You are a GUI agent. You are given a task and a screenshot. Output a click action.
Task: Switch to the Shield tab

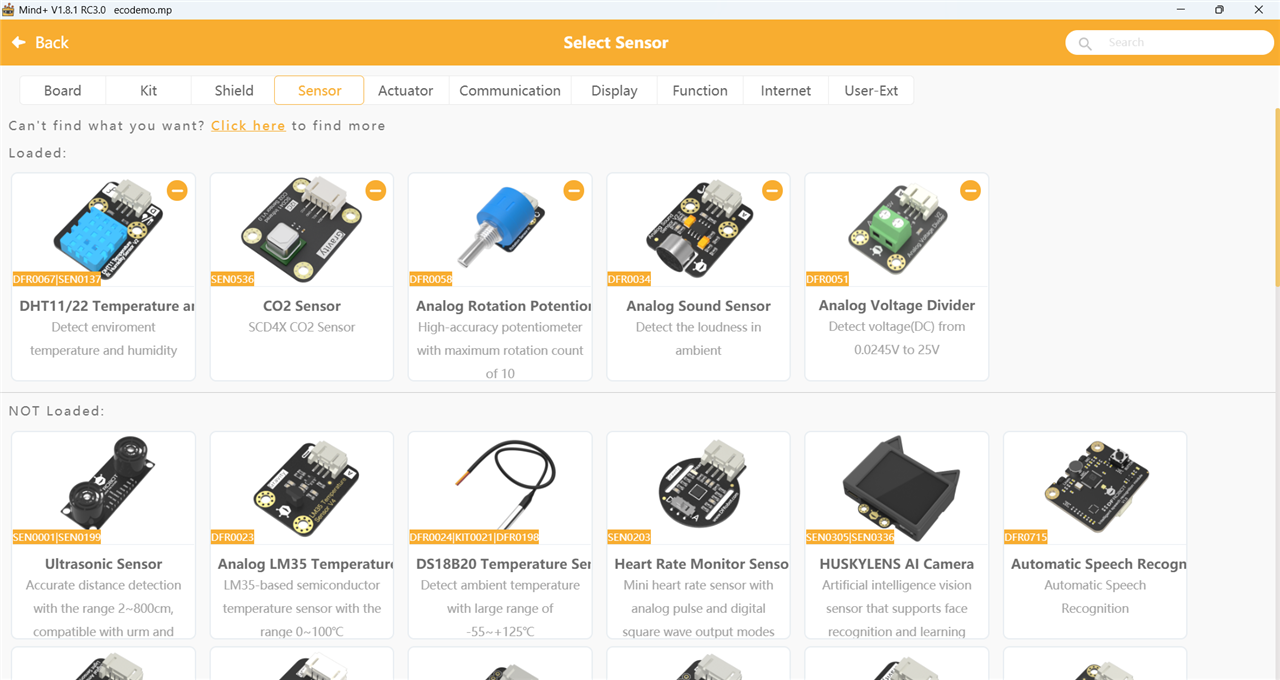(x=234, y=90)
